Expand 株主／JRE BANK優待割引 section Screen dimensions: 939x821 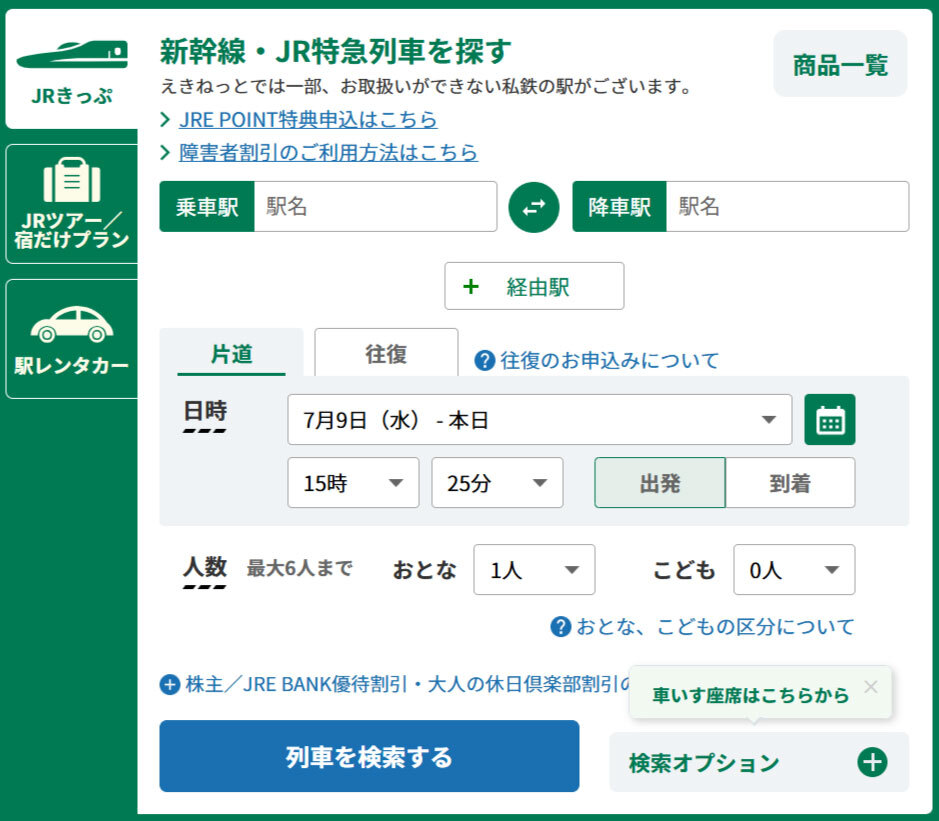[170, 685]
